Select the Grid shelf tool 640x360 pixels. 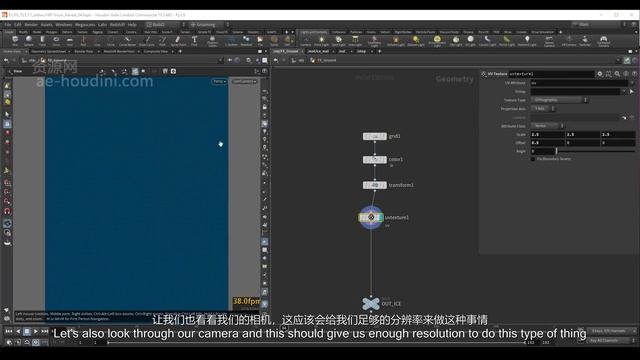tap(70, 41)
